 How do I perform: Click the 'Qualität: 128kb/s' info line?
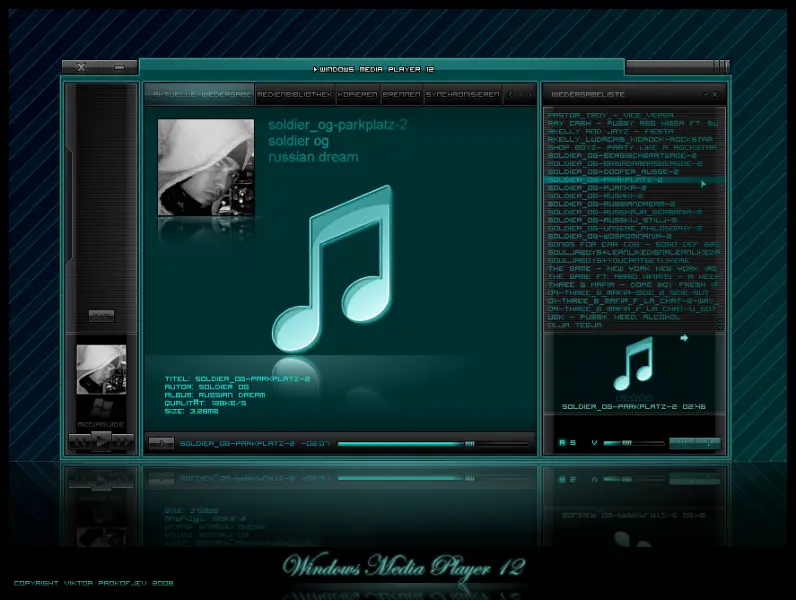coord(206,403)
